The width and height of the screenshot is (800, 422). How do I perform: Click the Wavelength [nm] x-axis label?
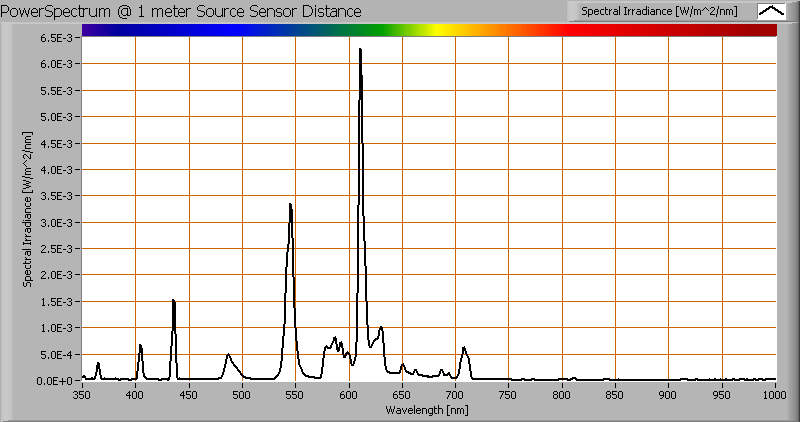429,408
